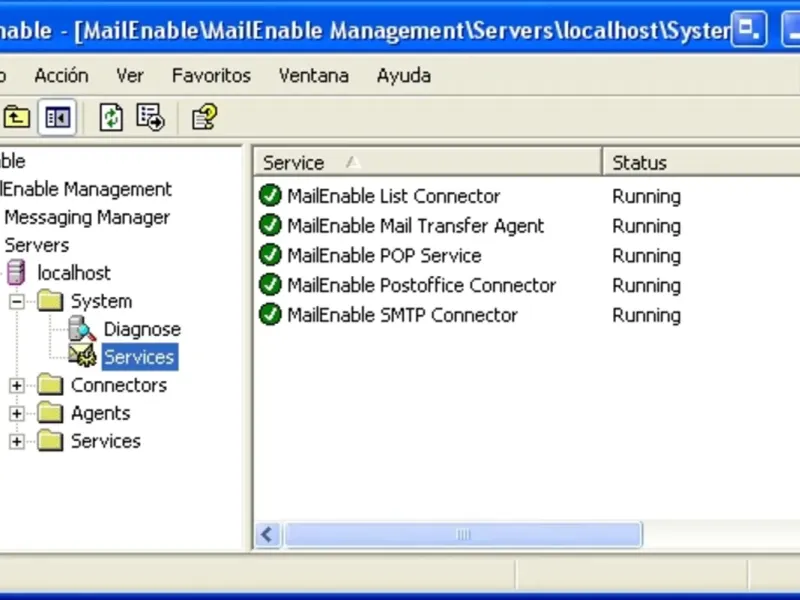
Task: Sort by the Service column header
Action: pyautogui.click(x=428, y=163)
